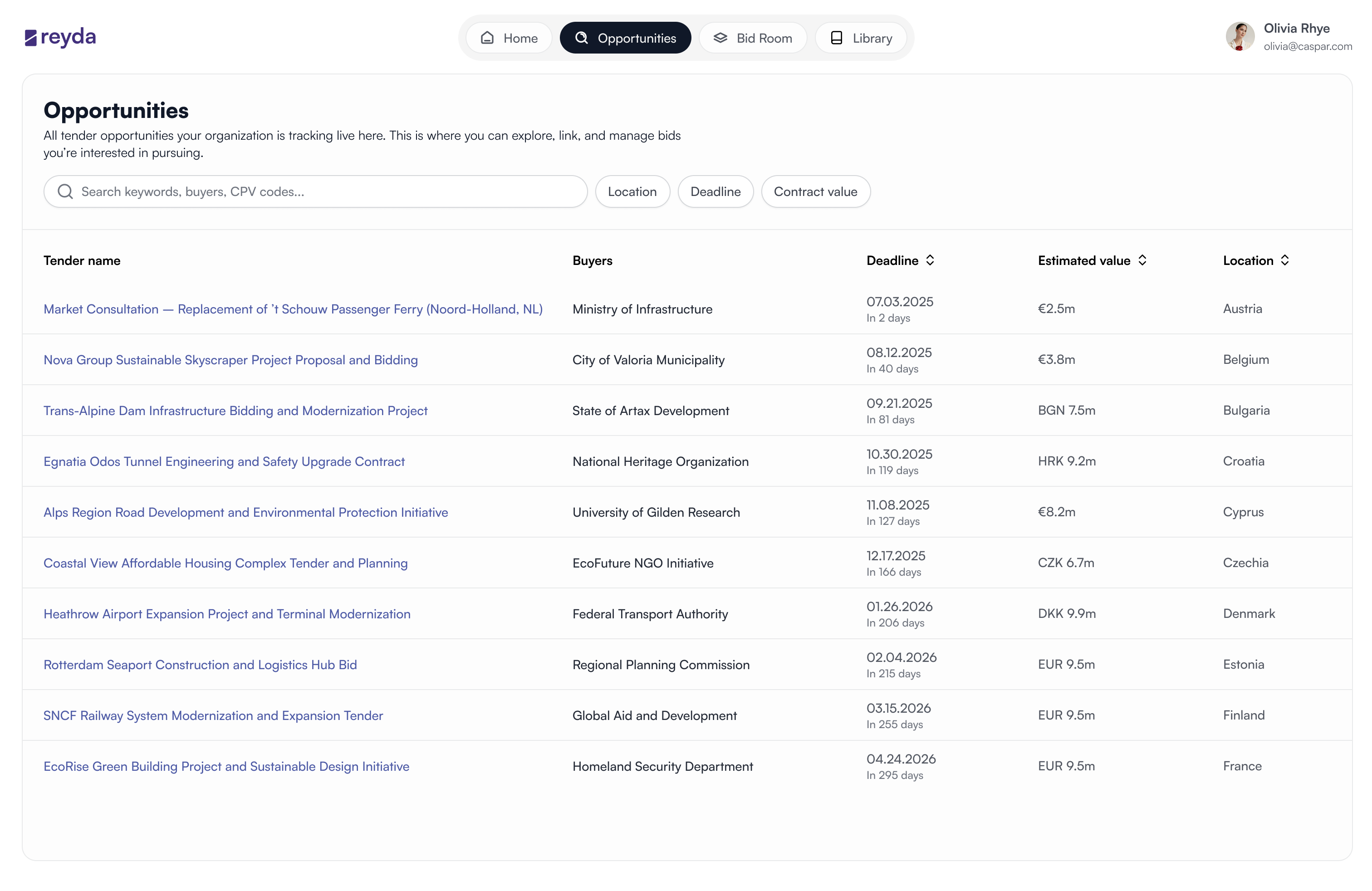Click buyer Homeland Security Department
The width and height of the screenshot is (1372, 891).
[662, 766]
